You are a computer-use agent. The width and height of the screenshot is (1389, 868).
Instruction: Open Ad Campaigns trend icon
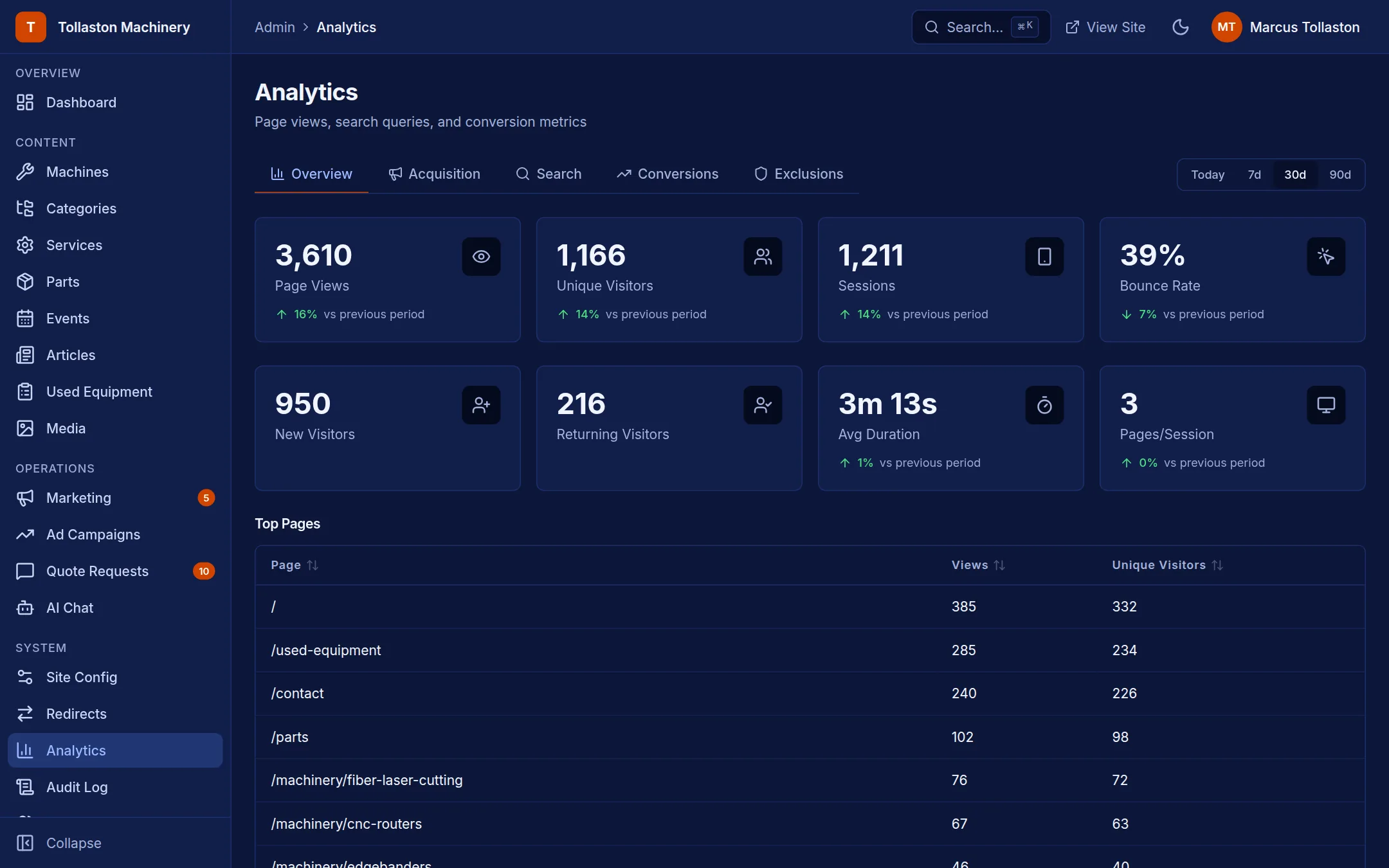(x=25, y=534)
